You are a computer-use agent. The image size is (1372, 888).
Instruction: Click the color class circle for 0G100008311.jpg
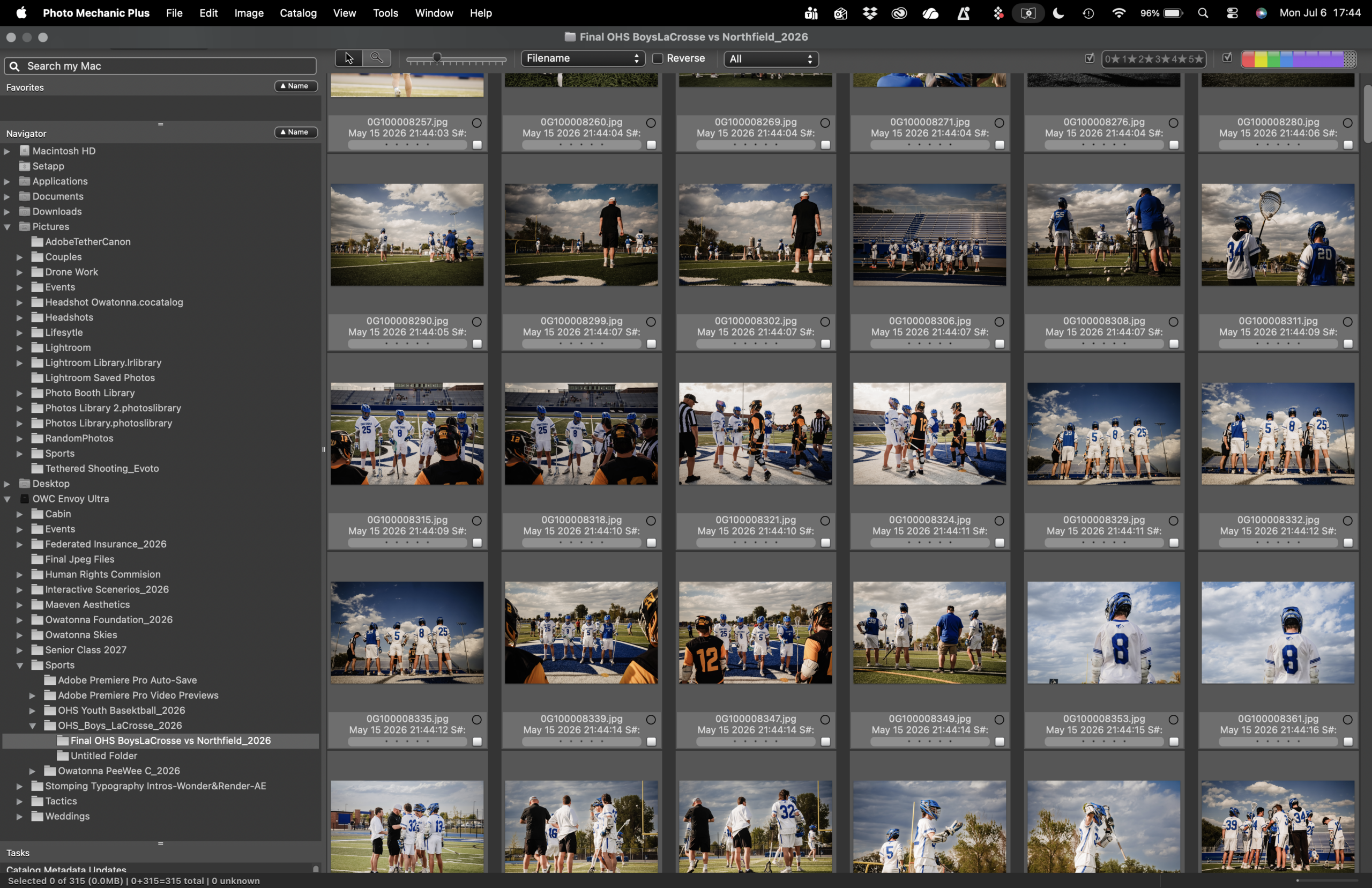point(1348,322)
